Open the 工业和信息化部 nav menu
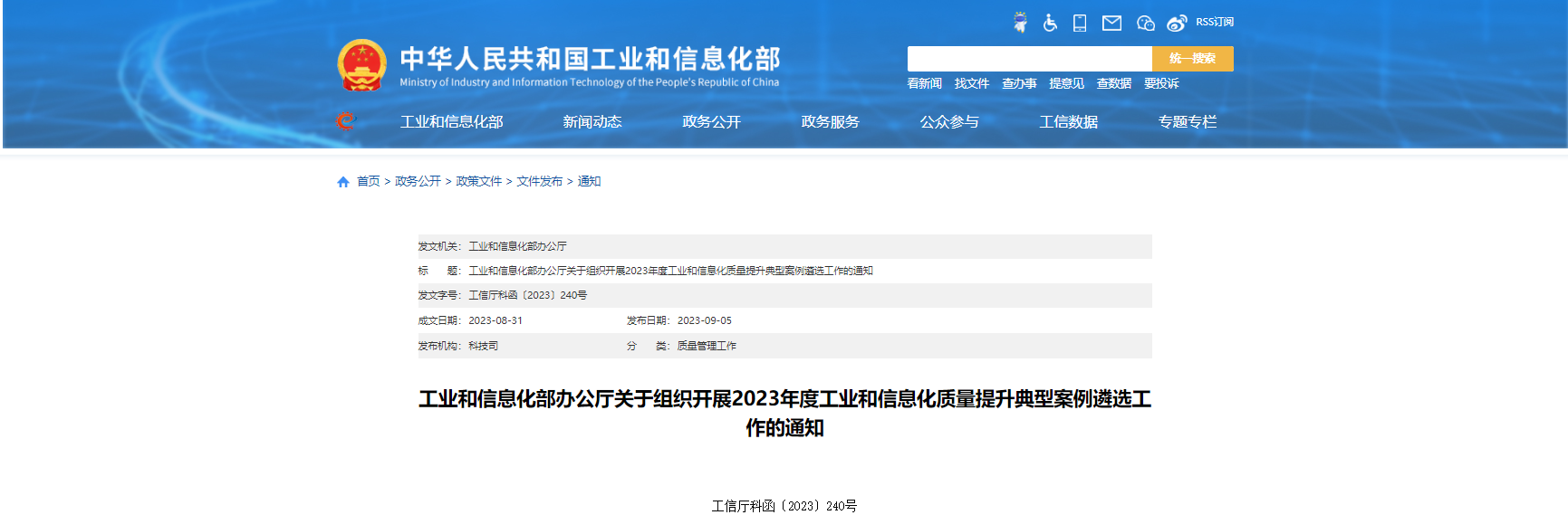1568x515 pixels. pyautogui.click(x=452, y=121)
